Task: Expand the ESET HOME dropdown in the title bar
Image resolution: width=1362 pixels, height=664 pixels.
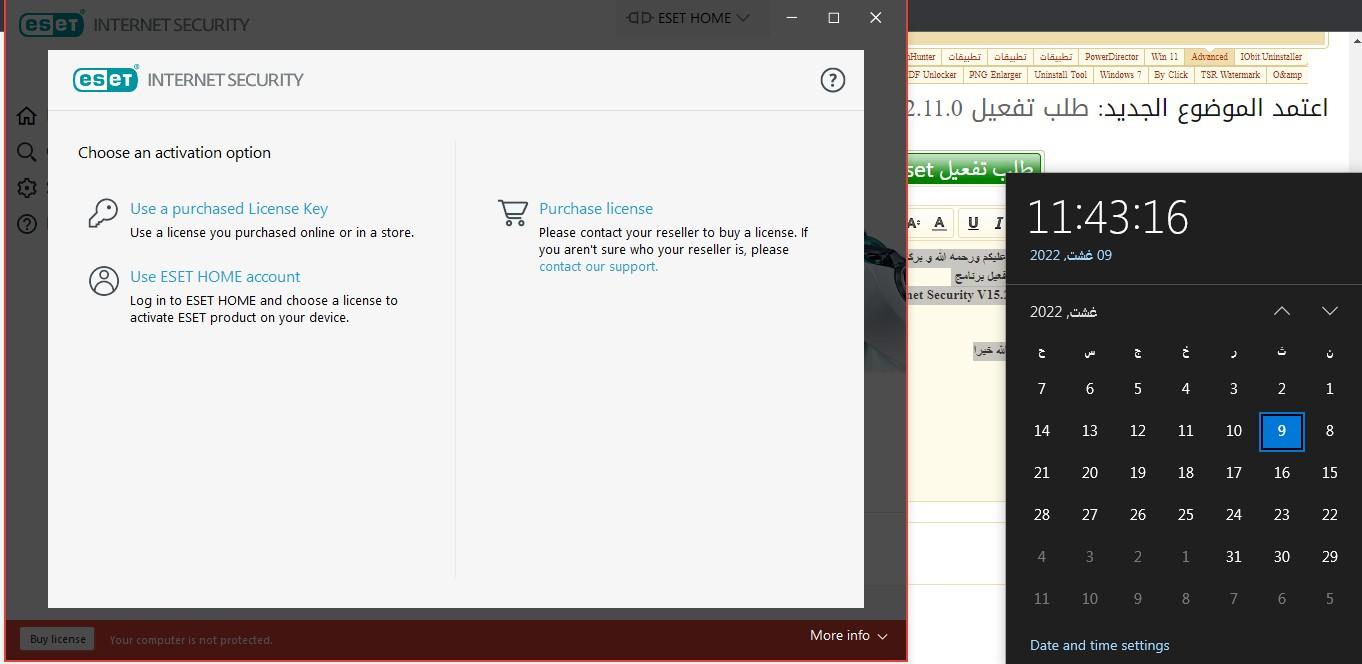Action: (x=689, y=18)
